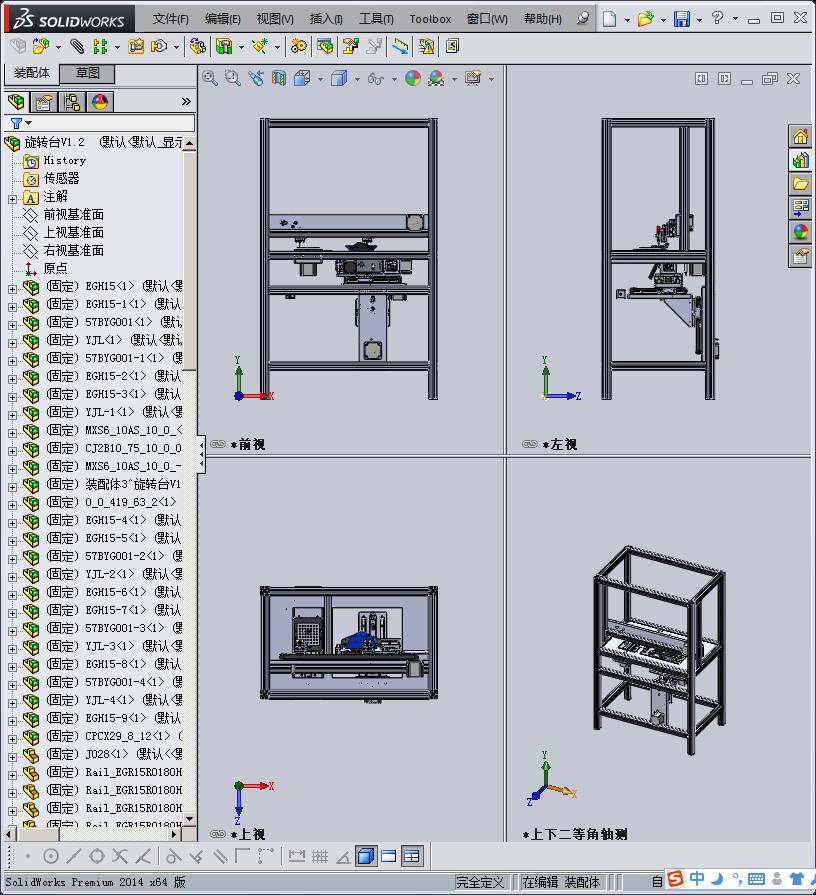Select Zoom to Area tool
The height and width of the screenshot is (895, 816).
point(232,78)
